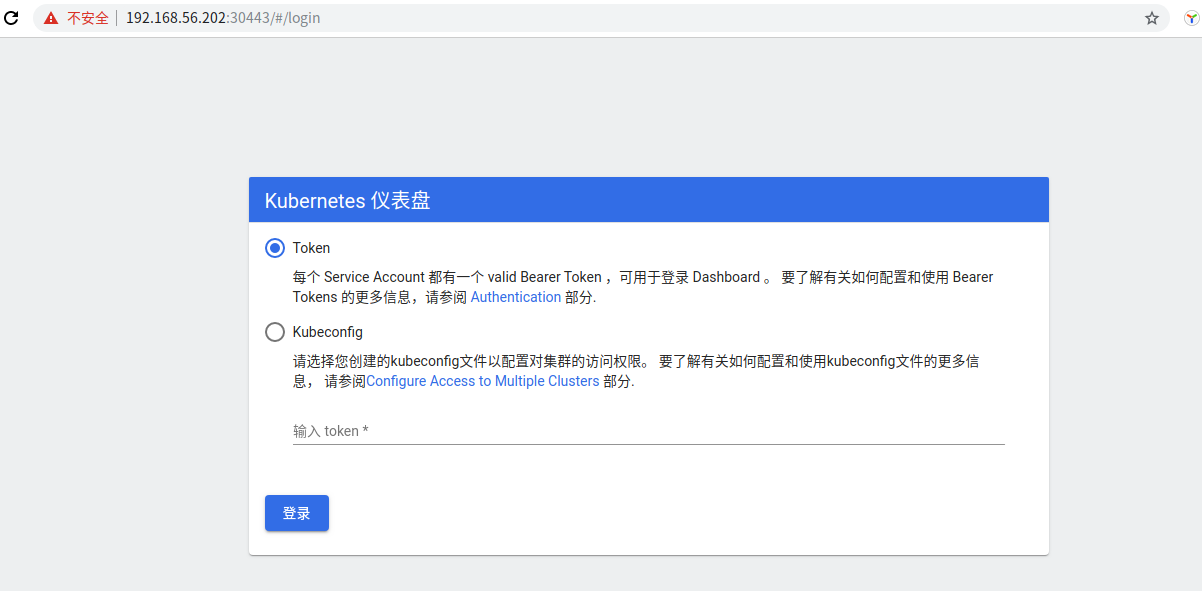This screenshot has width=1202, height=591.
Task: Select the Token radio button
Action: pos(275,248)
